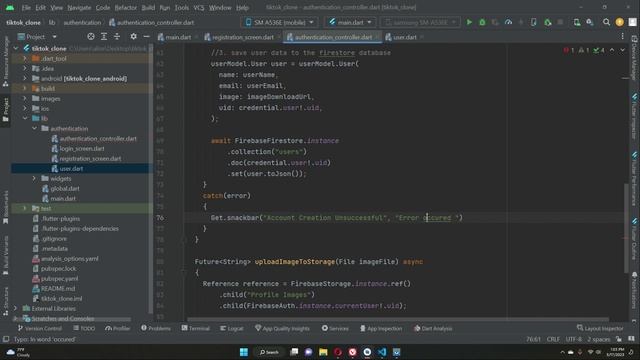The height and width of the screenshot is (360, 640).
Task: Open the Project panel gear options
Action: click(133, 37)
